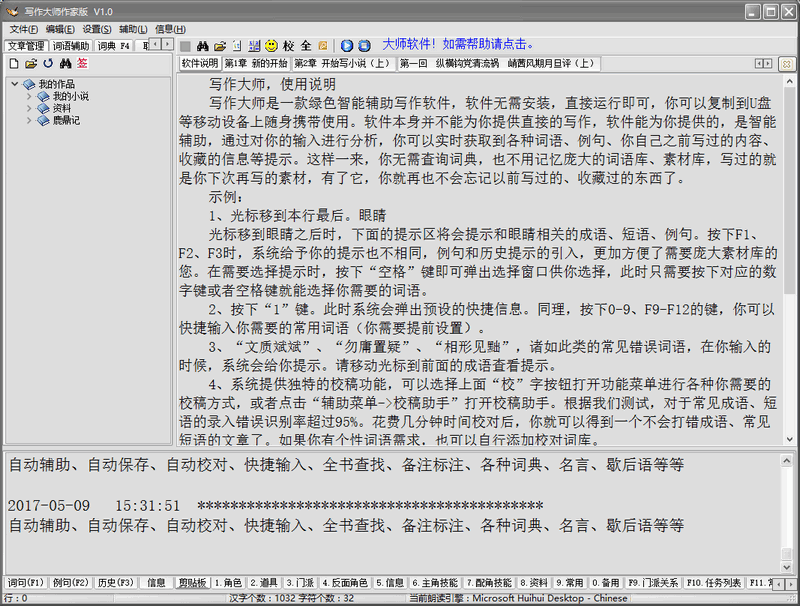Click the blue play button in toolbar
The width and height of the screenshot is (800, 606).
pyautogui.click(x=347, y=46)
